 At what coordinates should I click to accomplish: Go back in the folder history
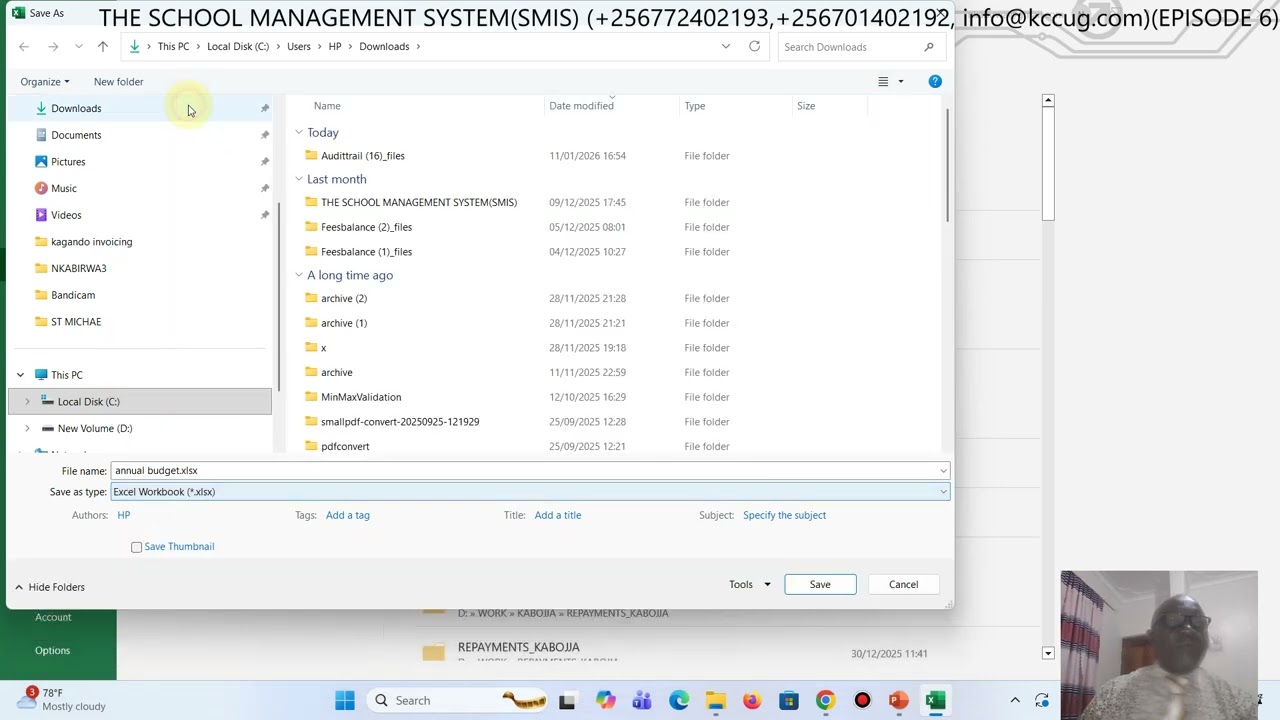(24, 47)
